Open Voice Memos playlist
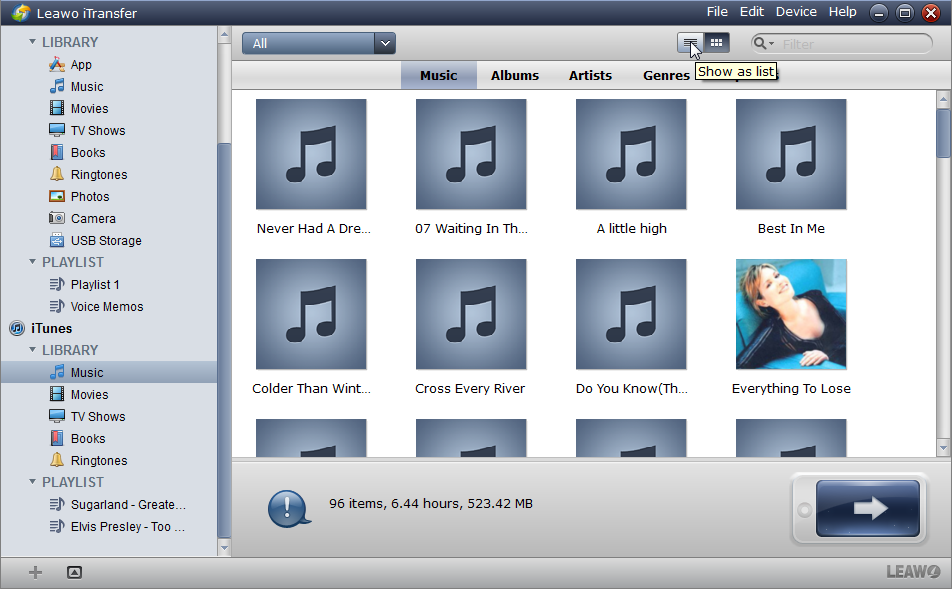The width and height of the screenshot is (952, 589). [106, 307]
